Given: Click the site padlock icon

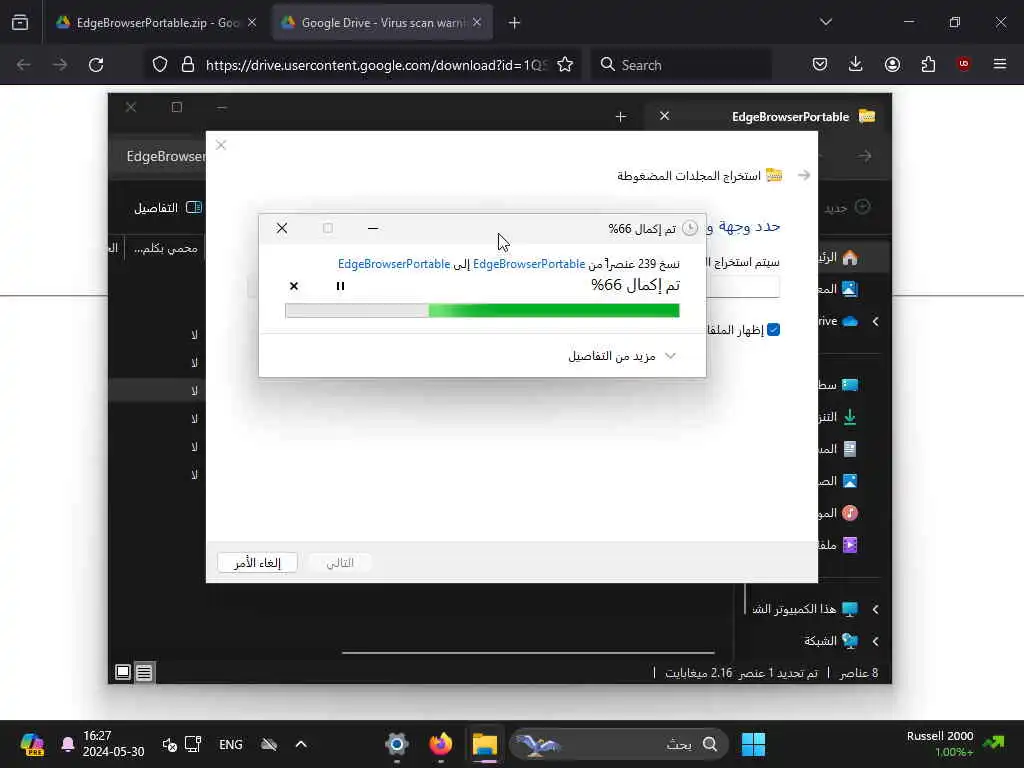Looking at the screenshot, I should point(188,65).
